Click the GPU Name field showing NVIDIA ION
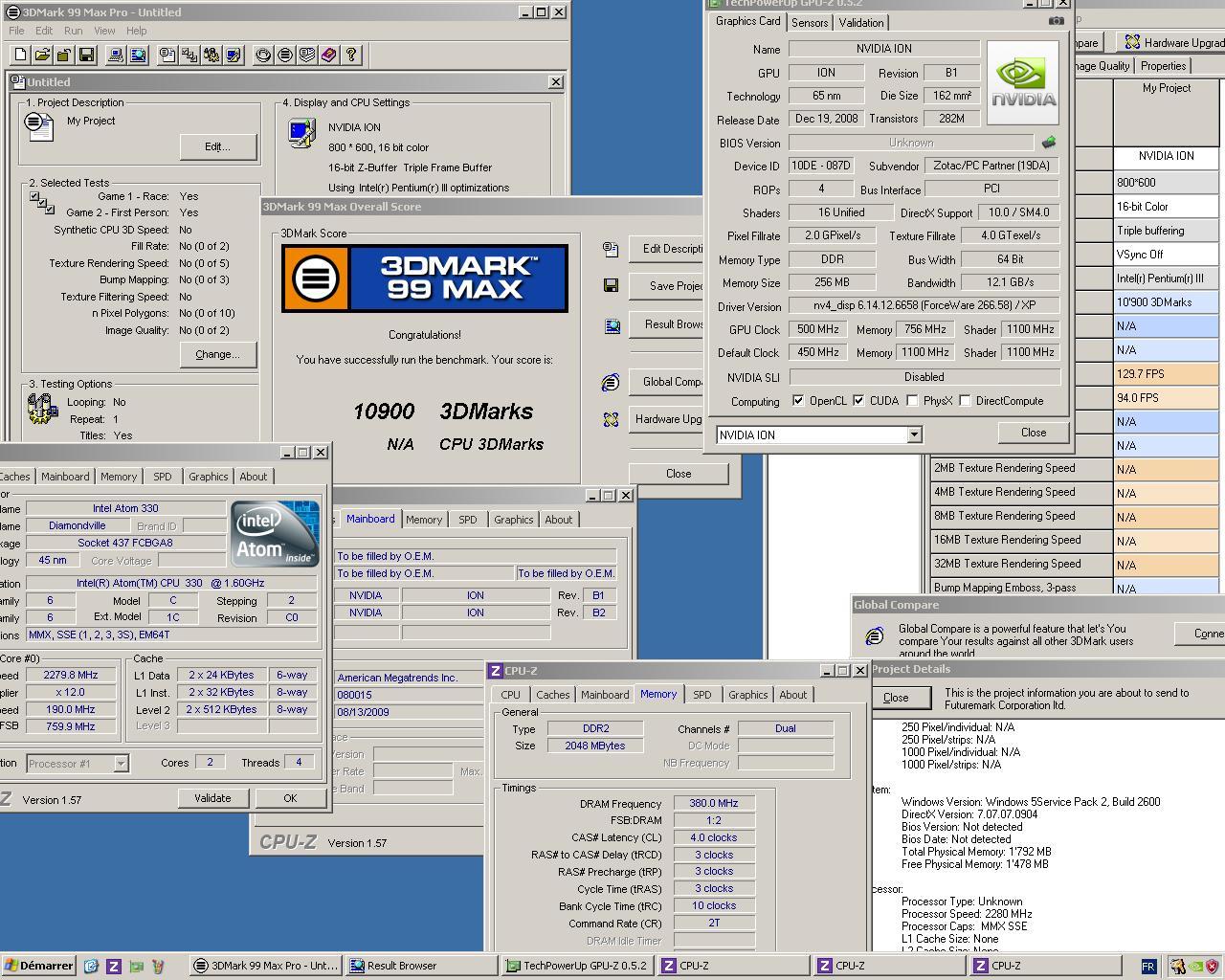The image size is (1225, 980). 883,49
